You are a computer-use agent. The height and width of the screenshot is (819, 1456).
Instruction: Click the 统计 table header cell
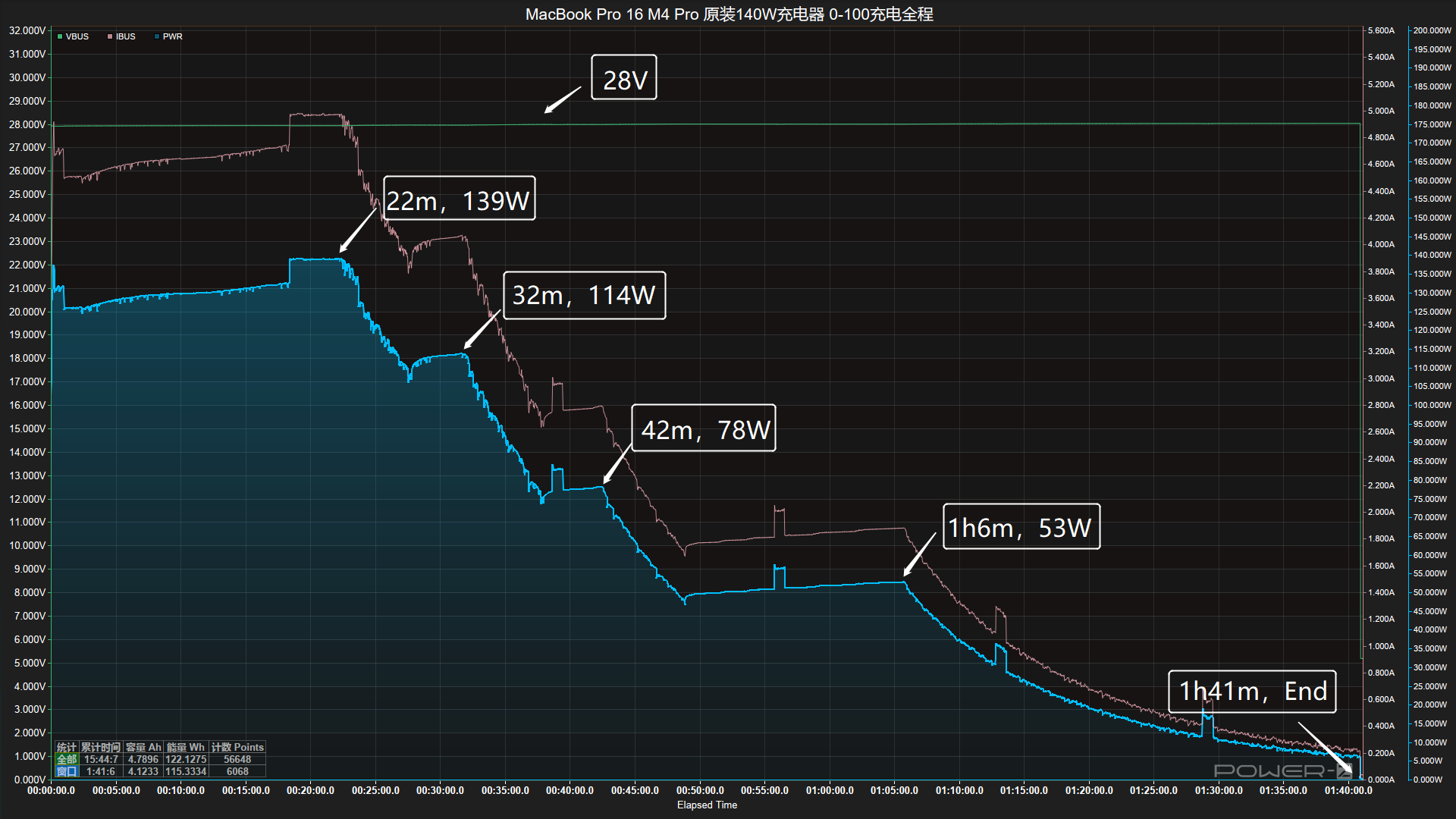coord(67,747)
